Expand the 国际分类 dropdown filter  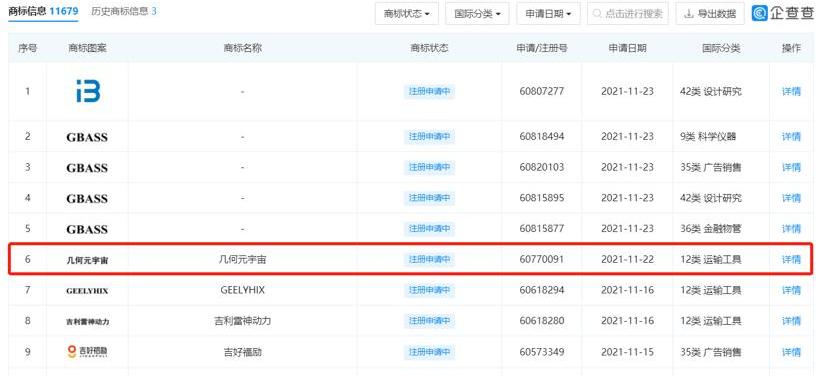pos(477,14)
